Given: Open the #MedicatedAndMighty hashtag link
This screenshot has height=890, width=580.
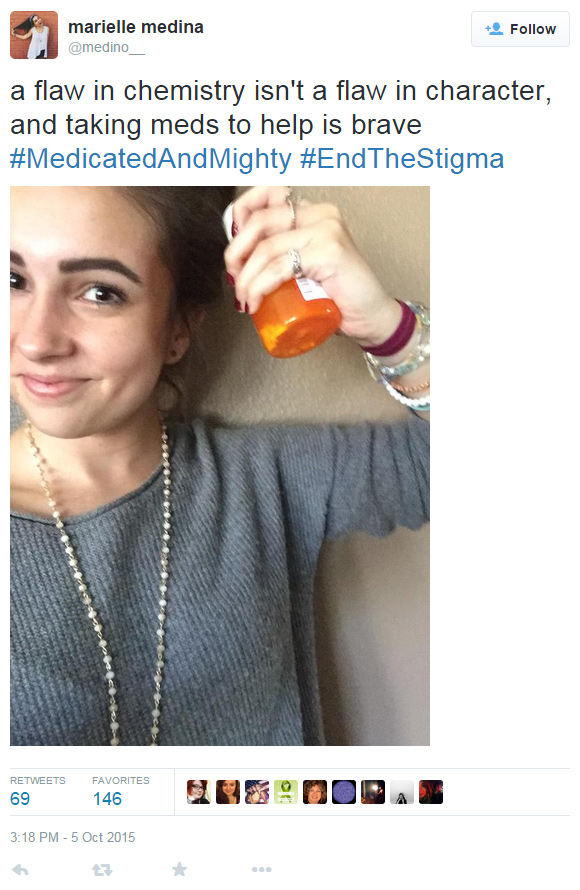Looking at the screenshot, I should (x=150, y=158).
